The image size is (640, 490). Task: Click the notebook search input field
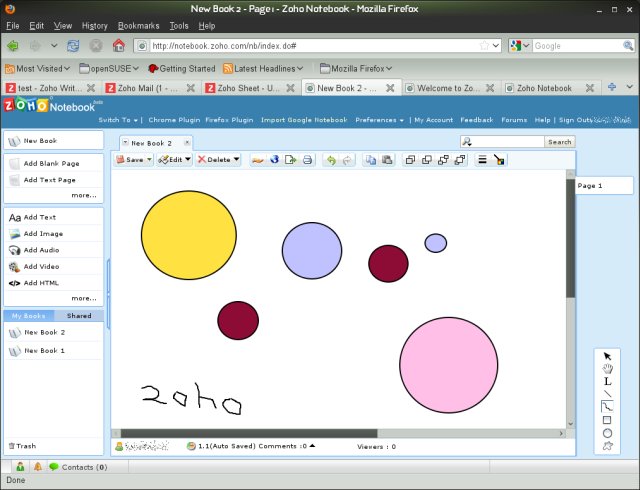pyautogui.click(x=507, y=142)
